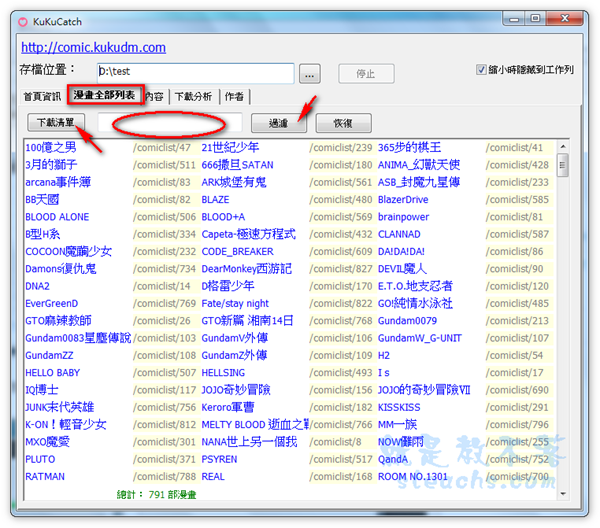
Task: Open comic PSYREN
Action: [x=219, y=459]
